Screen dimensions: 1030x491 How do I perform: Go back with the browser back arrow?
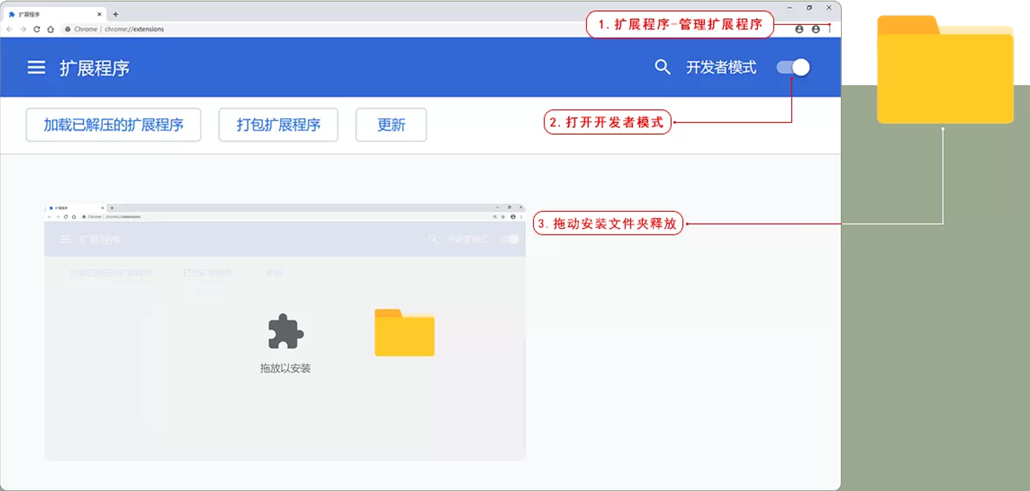tap(9, 29)
